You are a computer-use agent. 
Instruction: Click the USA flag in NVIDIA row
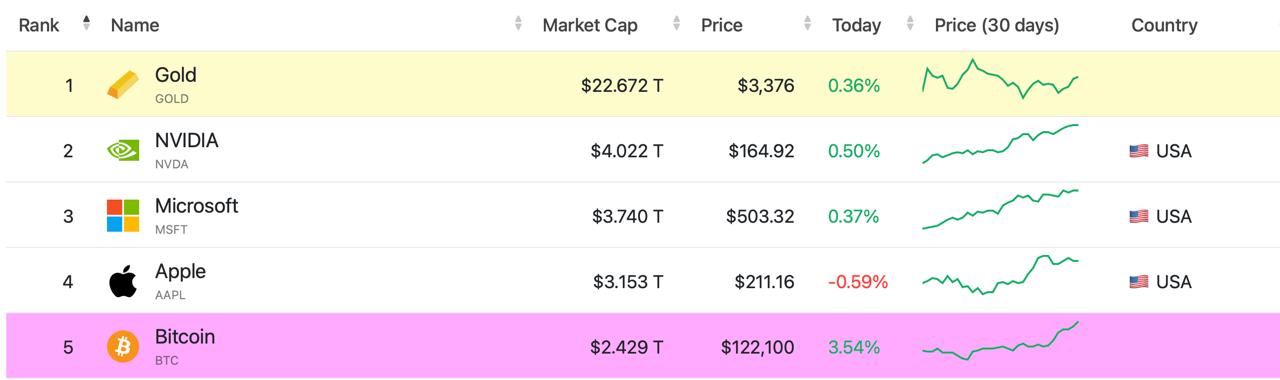pos(1138,151)
